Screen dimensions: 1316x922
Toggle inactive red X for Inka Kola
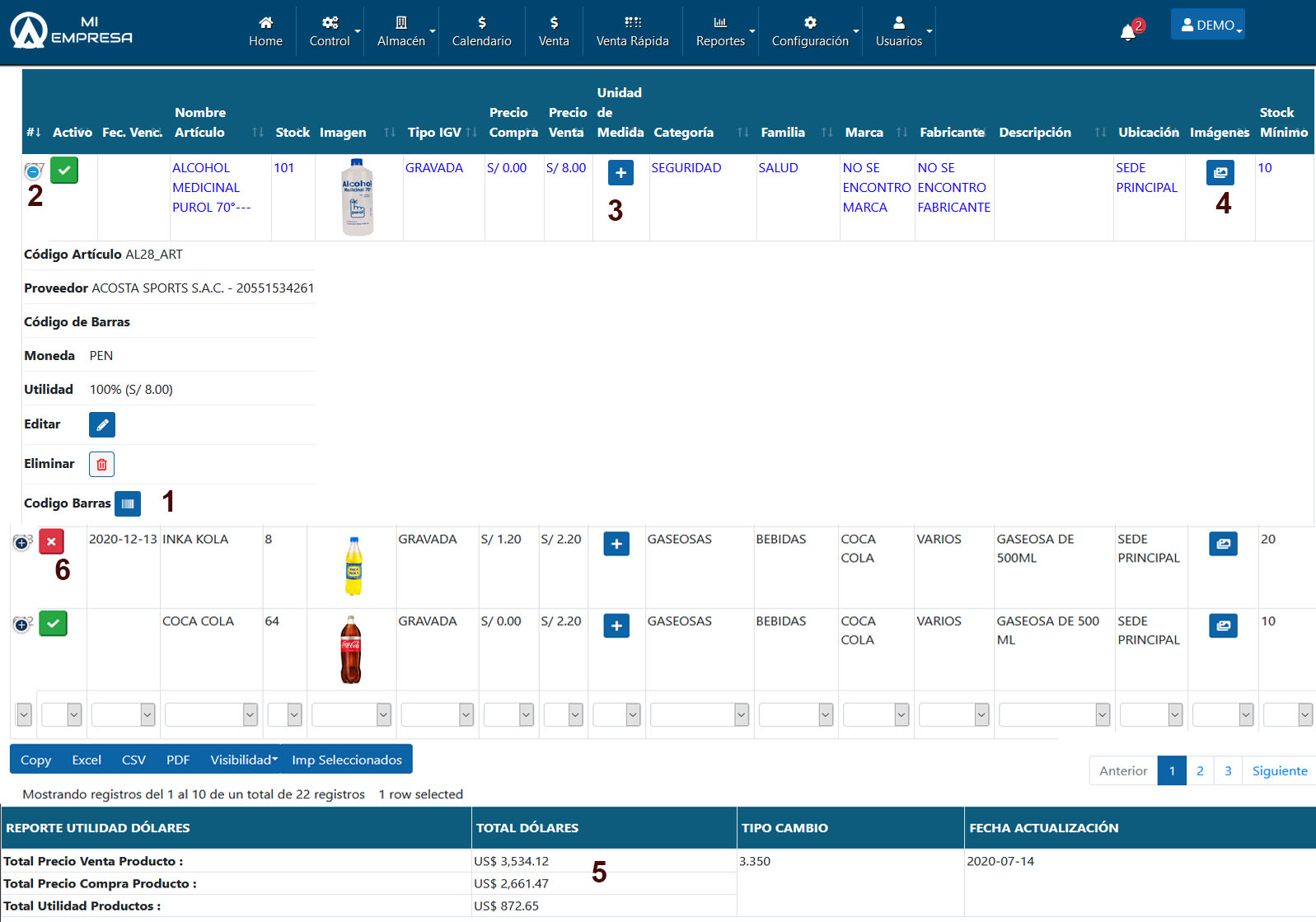[51, 541]
